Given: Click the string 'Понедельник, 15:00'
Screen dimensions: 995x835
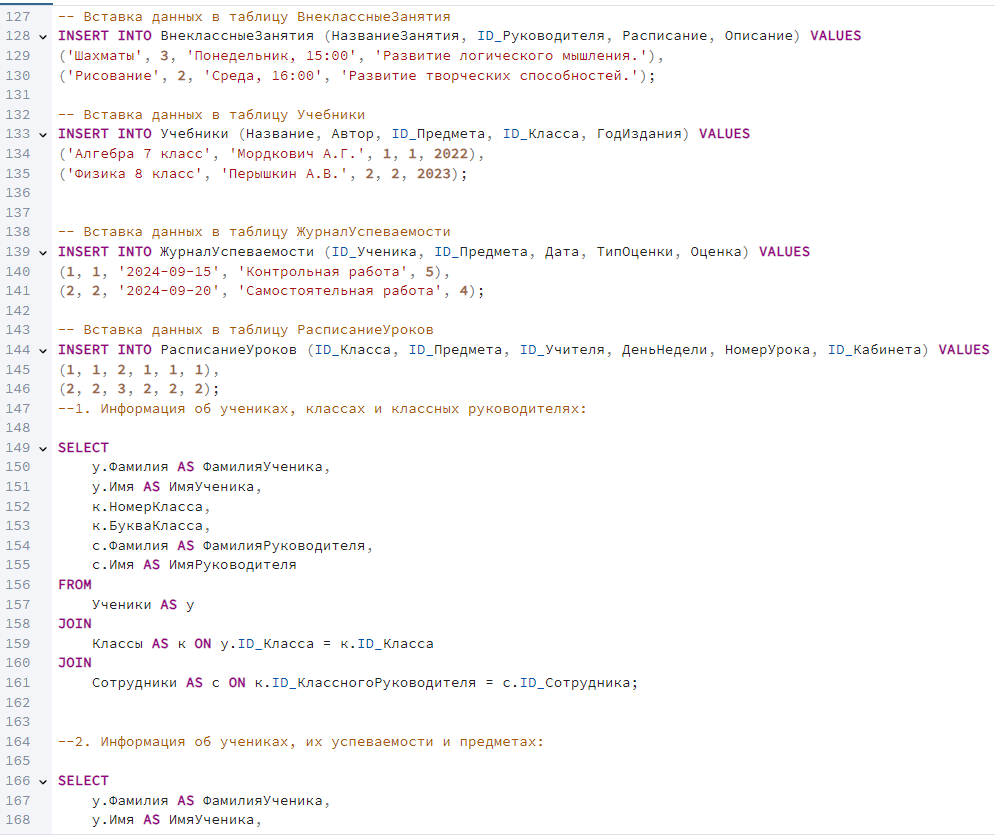Looking at the screenshot, I should [x=272, y=56].
